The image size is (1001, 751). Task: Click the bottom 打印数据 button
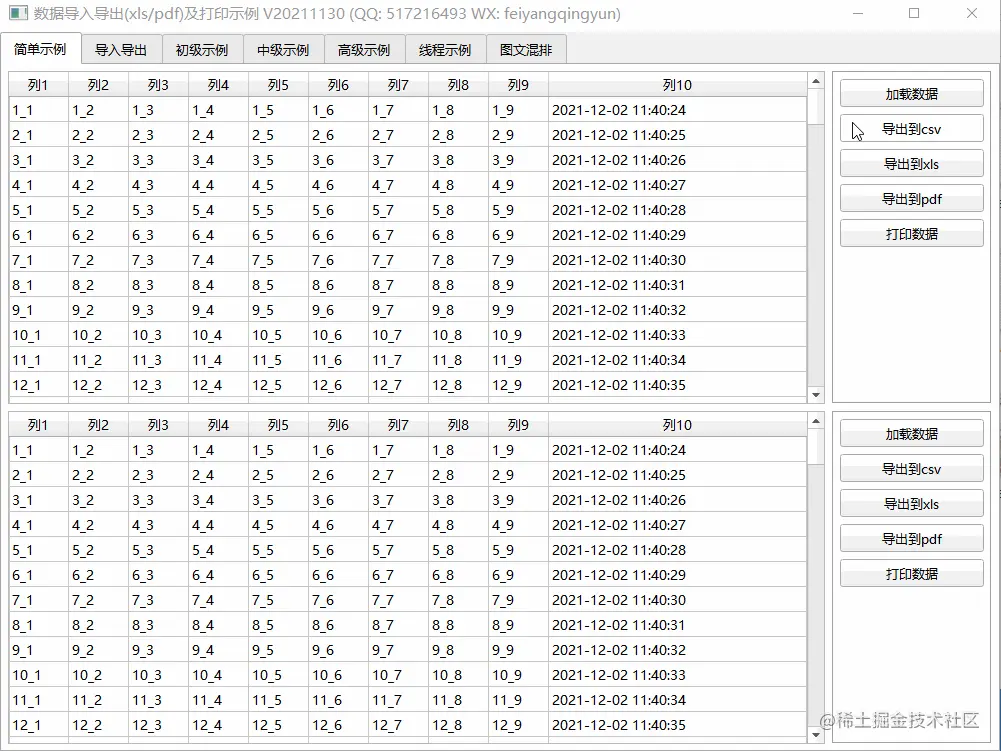click(x=910, y=573)
